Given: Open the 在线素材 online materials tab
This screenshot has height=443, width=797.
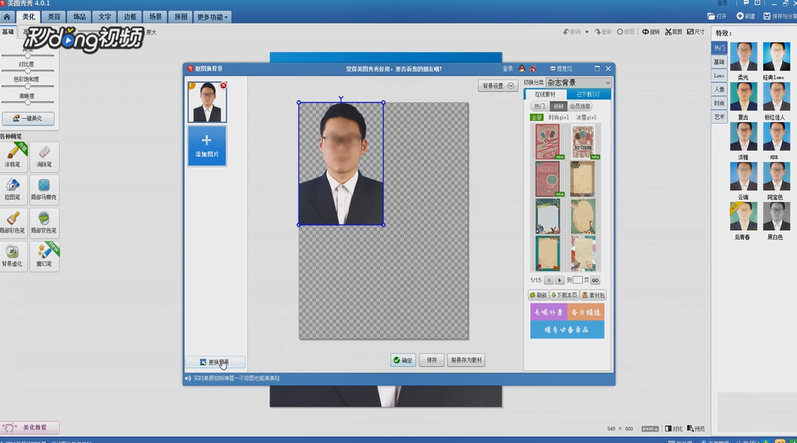Looking at the screenshot, I should point(545,94).
